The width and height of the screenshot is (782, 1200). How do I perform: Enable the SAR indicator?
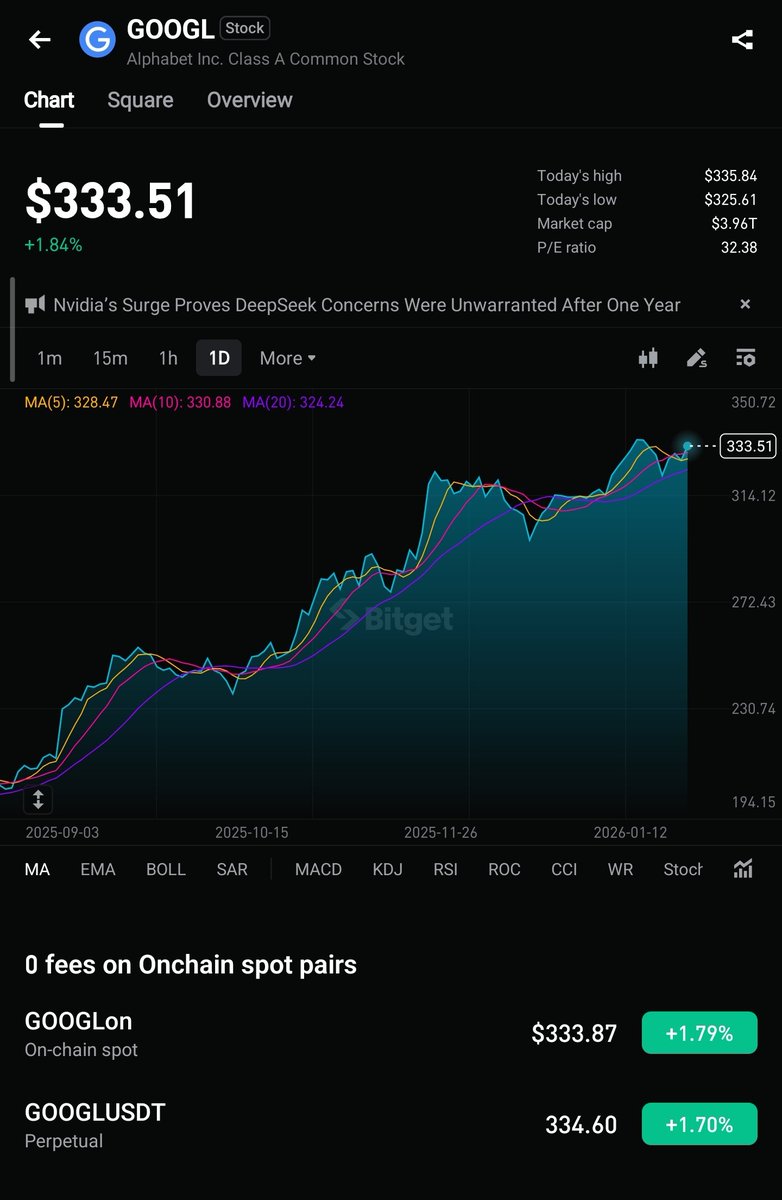coord(232,869)
